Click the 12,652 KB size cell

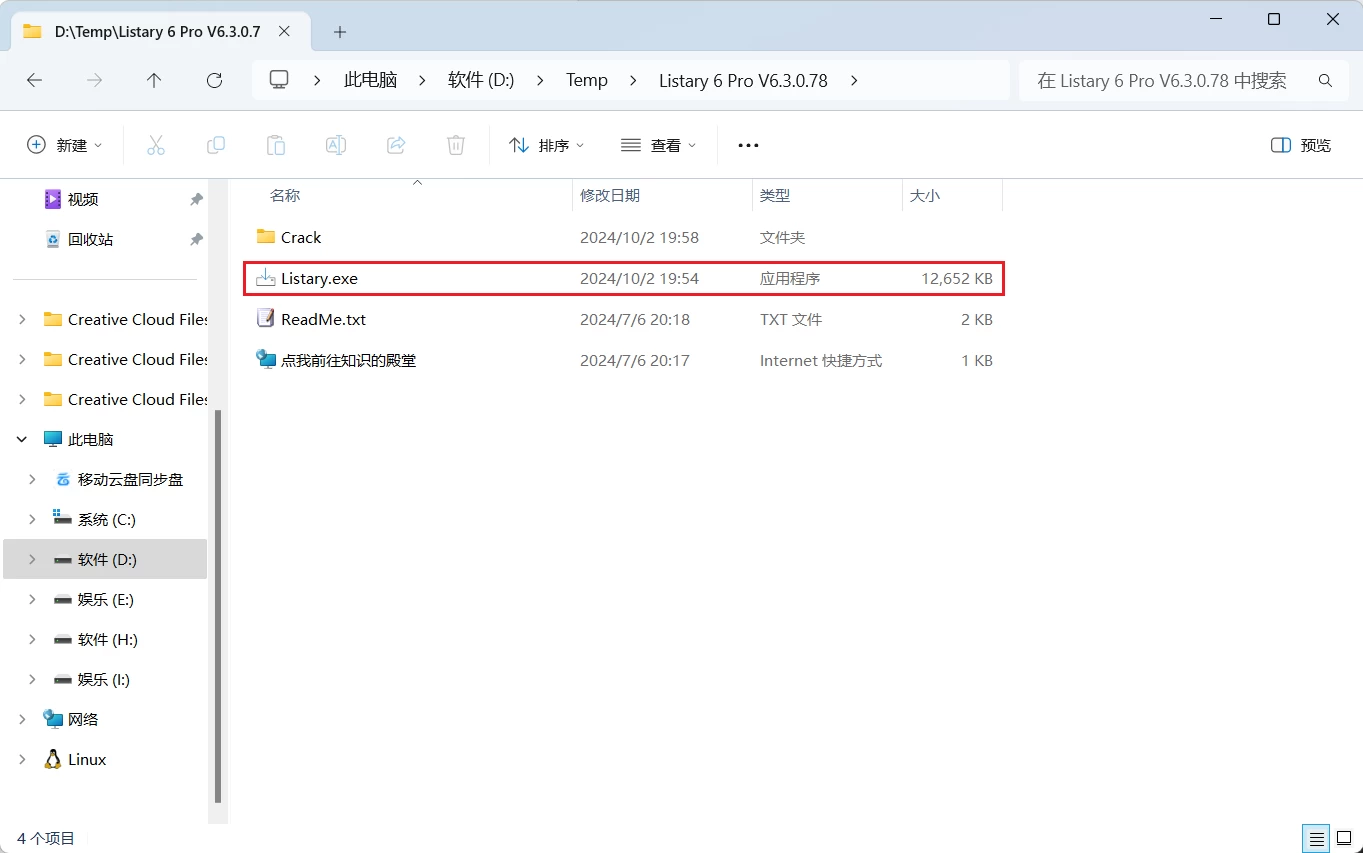(957, 278)
